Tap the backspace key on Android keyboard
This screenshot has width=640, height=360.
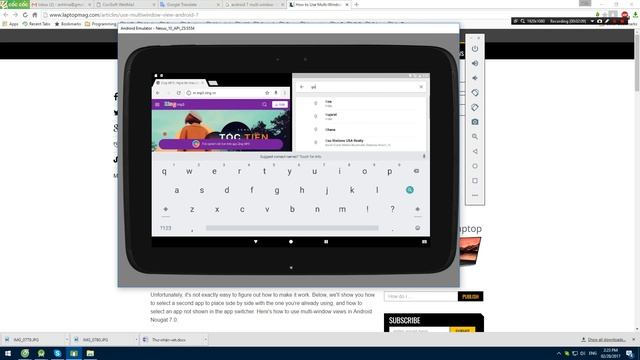tap(416, 171)
